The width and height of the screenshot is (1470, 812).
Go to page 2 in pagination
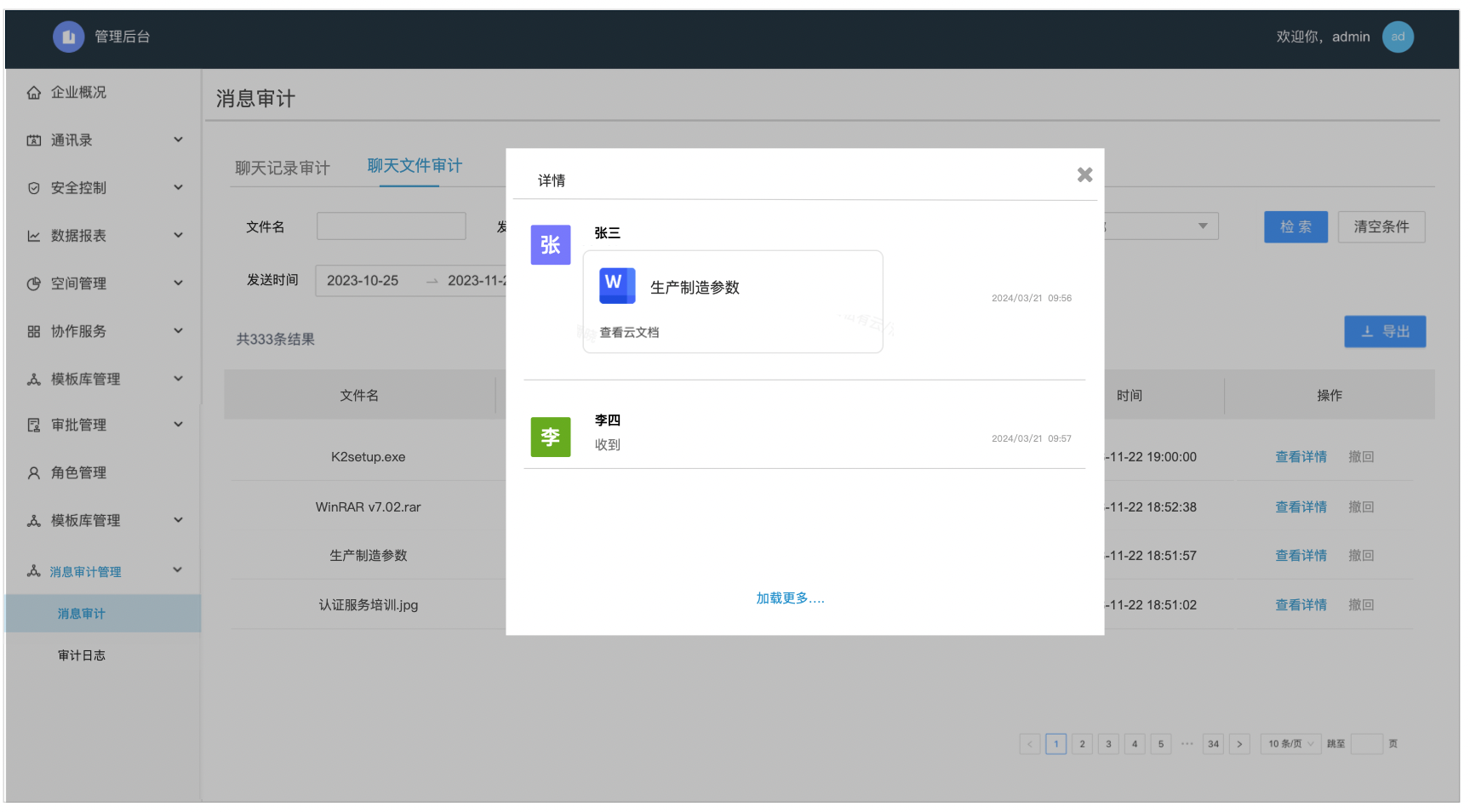(1082, 744)
